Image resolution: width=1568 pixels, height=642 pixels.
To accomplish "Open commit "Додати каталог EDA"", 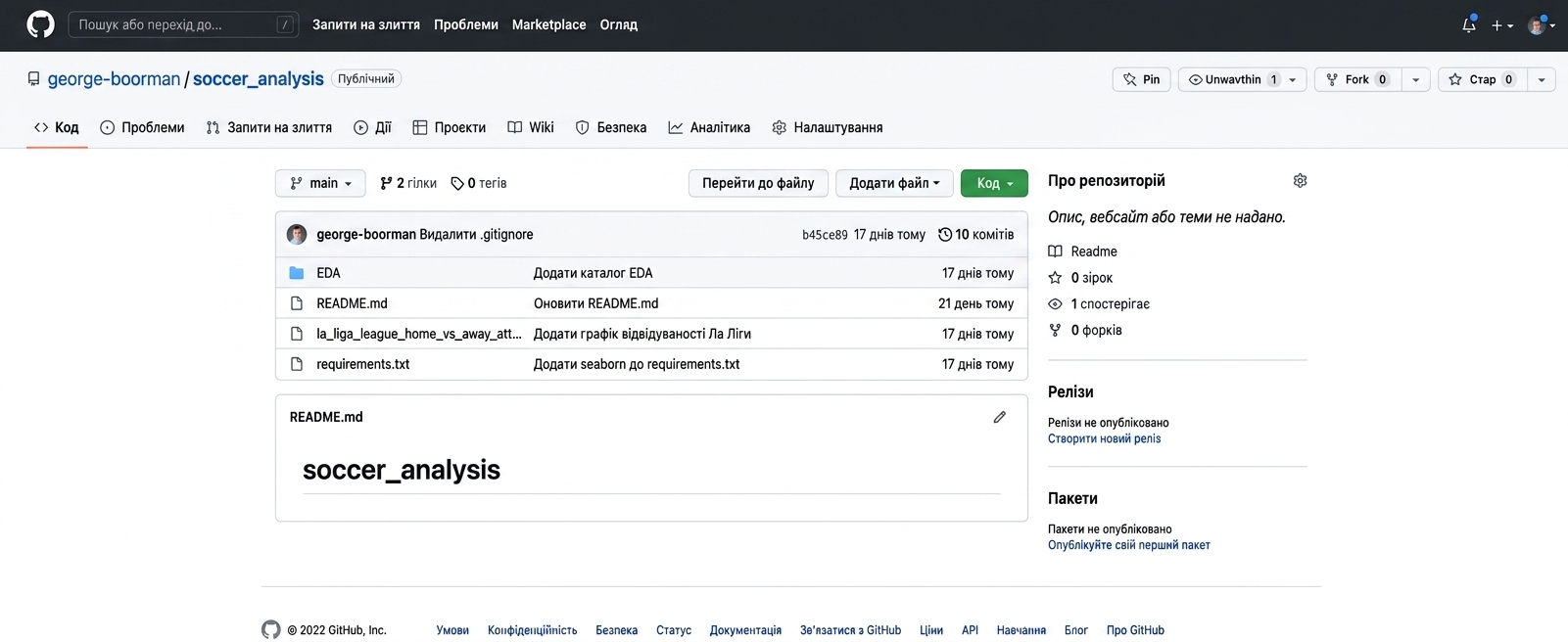I will pyautogui.click(x=593, y=273).
